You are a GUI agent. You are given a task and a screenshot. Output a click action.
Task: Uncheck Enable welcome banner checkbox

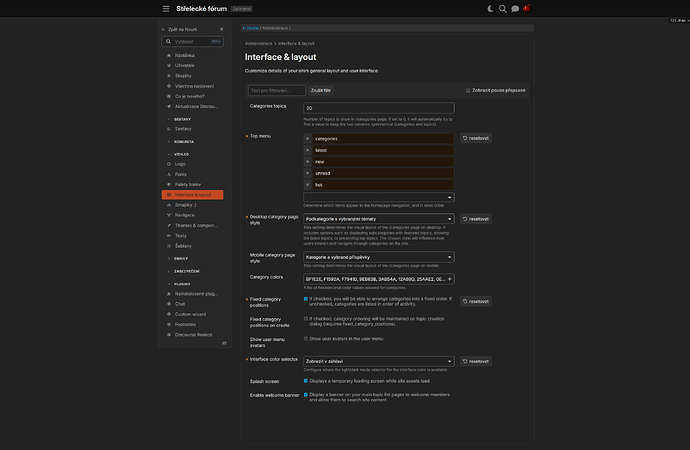(x=306, y=395)
